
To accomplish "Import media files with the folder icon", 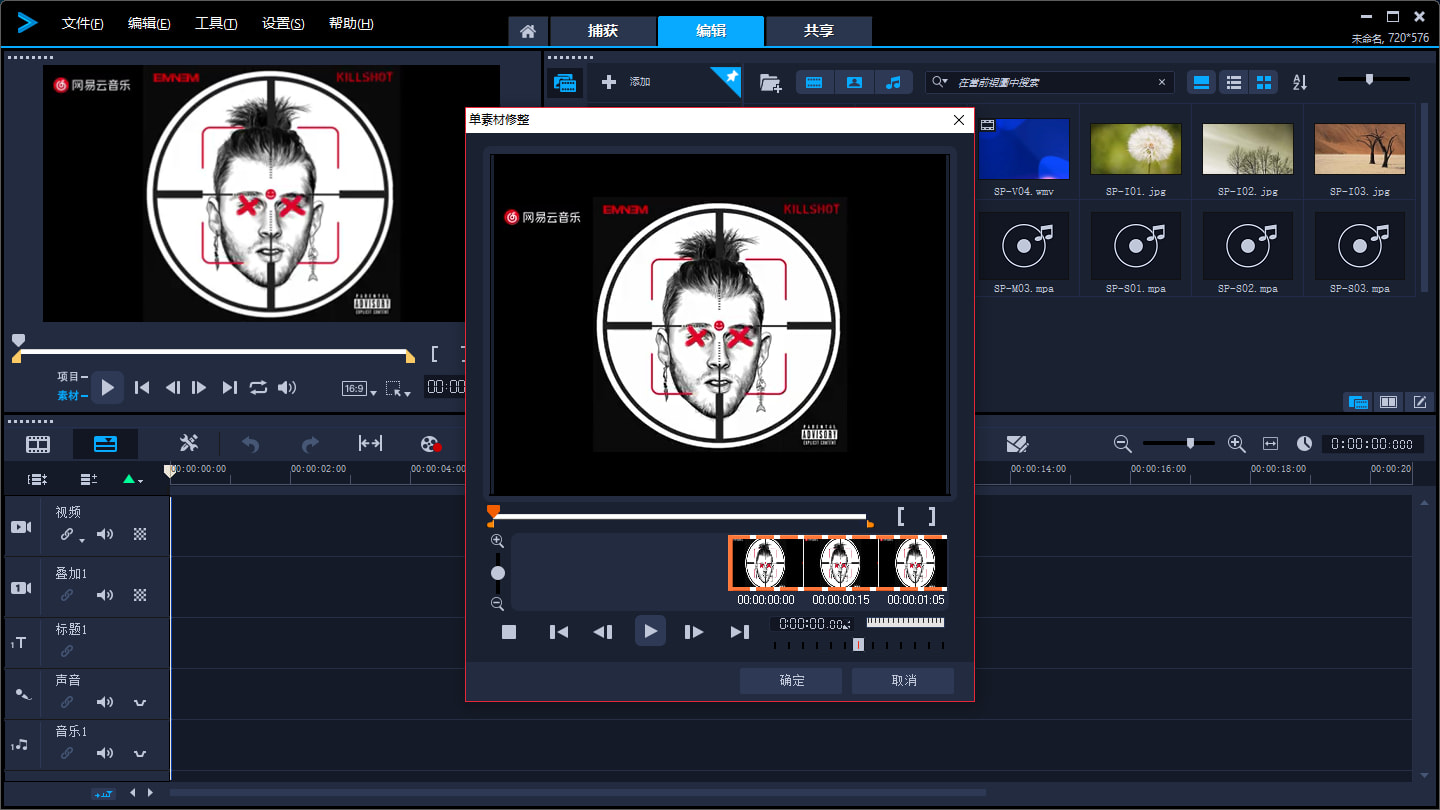I will 770,83.
